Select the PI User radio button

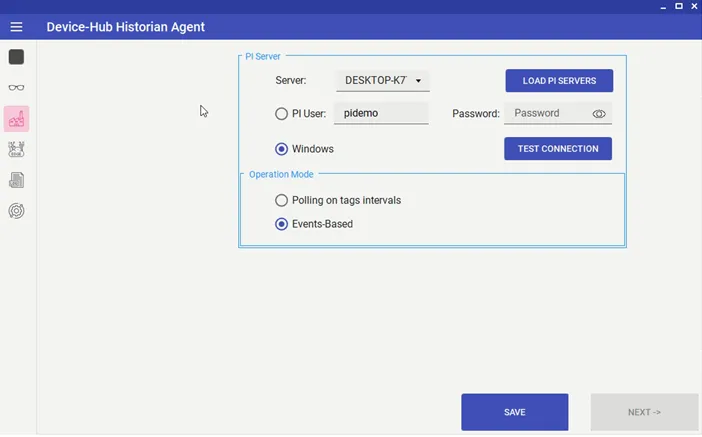281,114
